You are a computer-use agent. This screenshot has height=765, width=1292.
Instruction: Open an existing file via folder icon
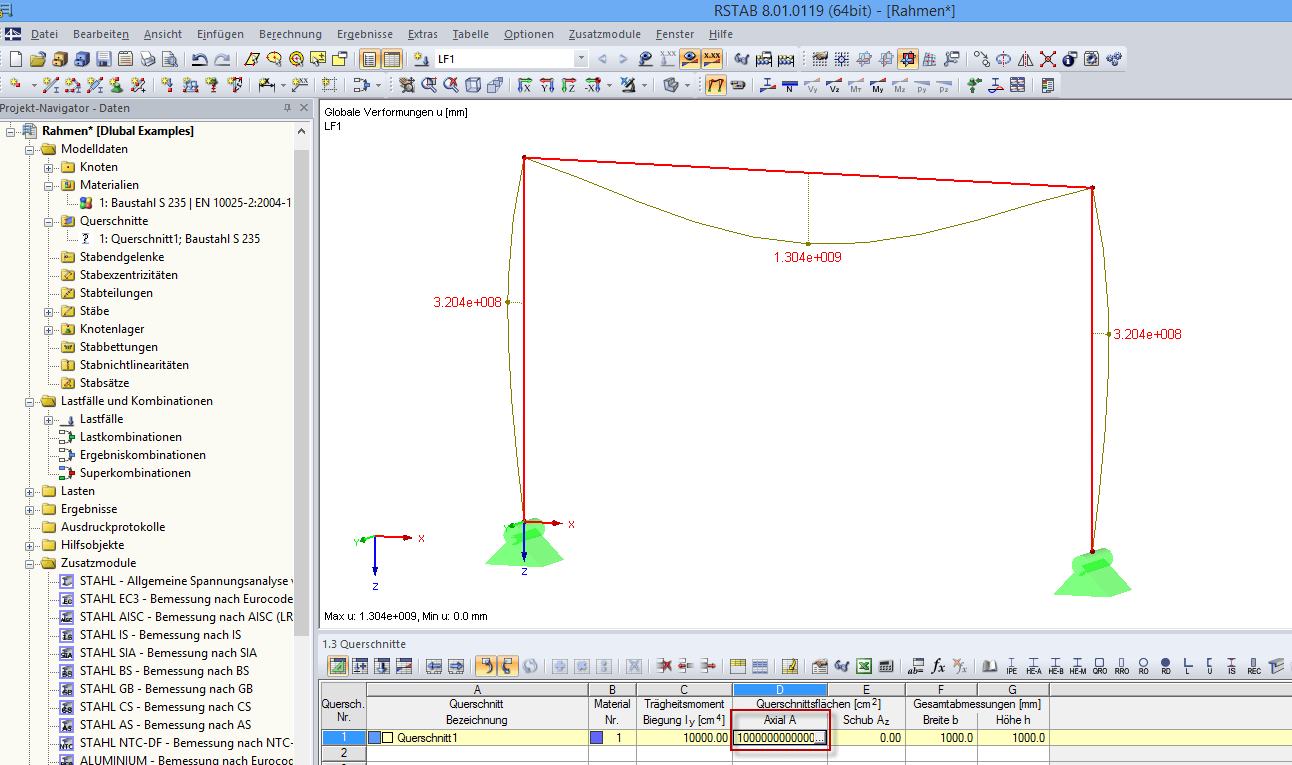37,59
